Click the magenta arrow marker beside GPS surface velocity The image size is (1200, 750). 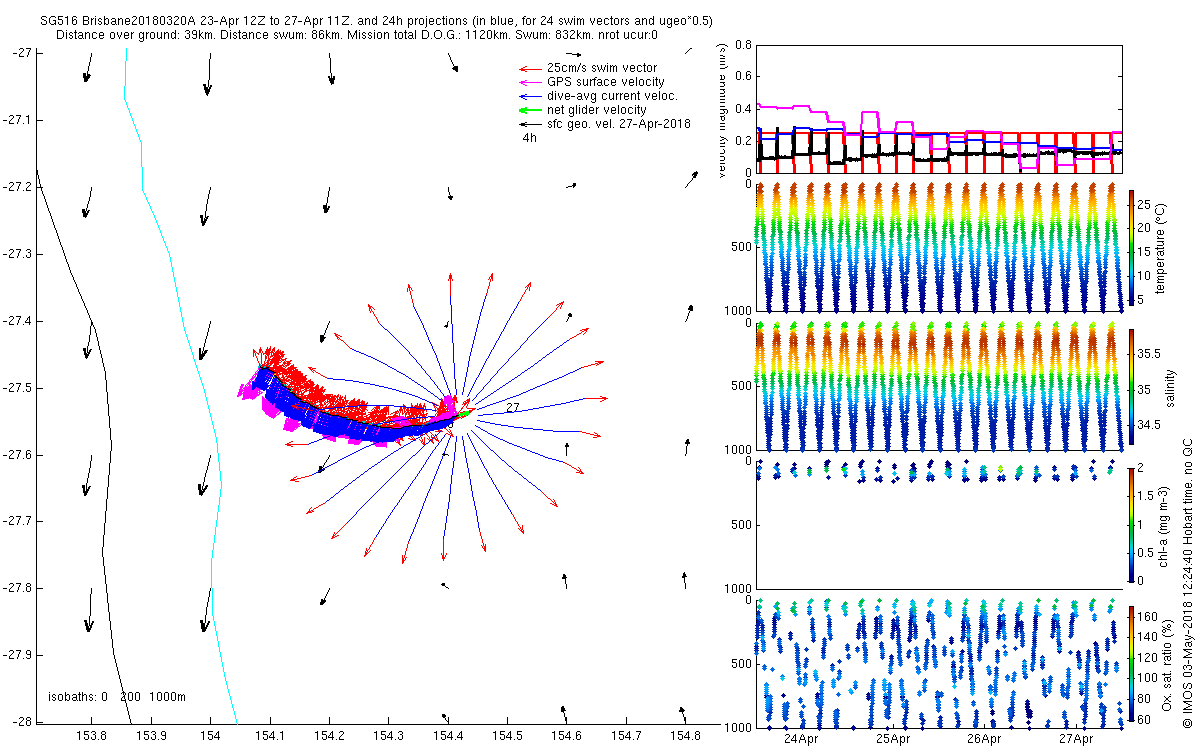point(531,82)
